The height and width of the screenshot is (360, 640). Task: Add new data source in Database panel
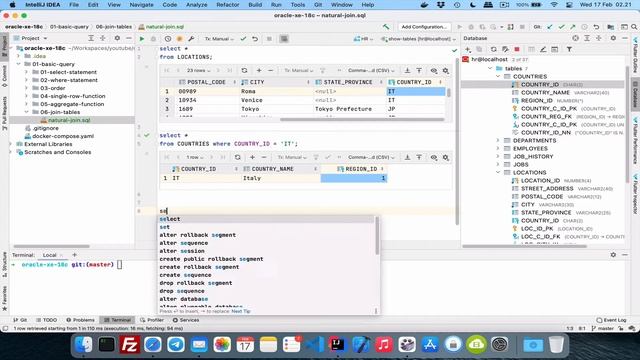click(468, 49)
